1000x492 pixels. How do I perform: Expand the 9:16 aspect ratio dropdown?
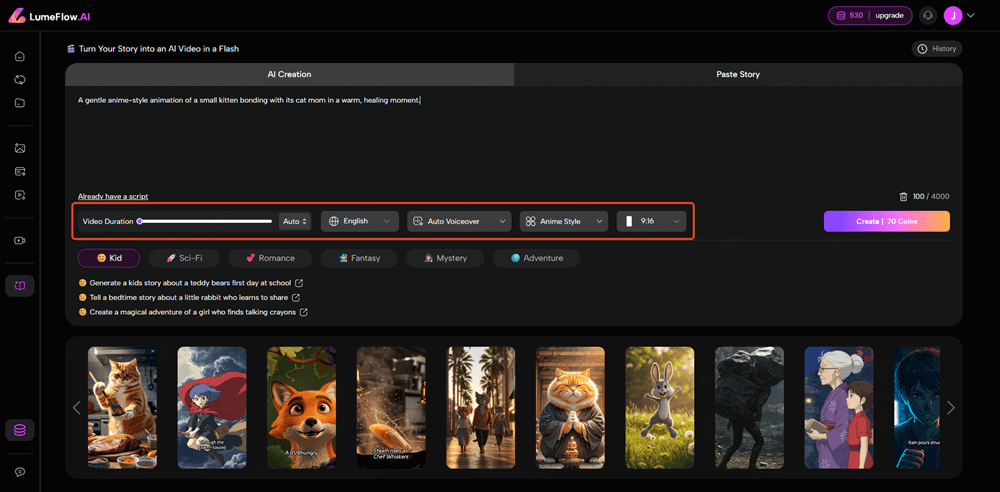click(651, 221)
